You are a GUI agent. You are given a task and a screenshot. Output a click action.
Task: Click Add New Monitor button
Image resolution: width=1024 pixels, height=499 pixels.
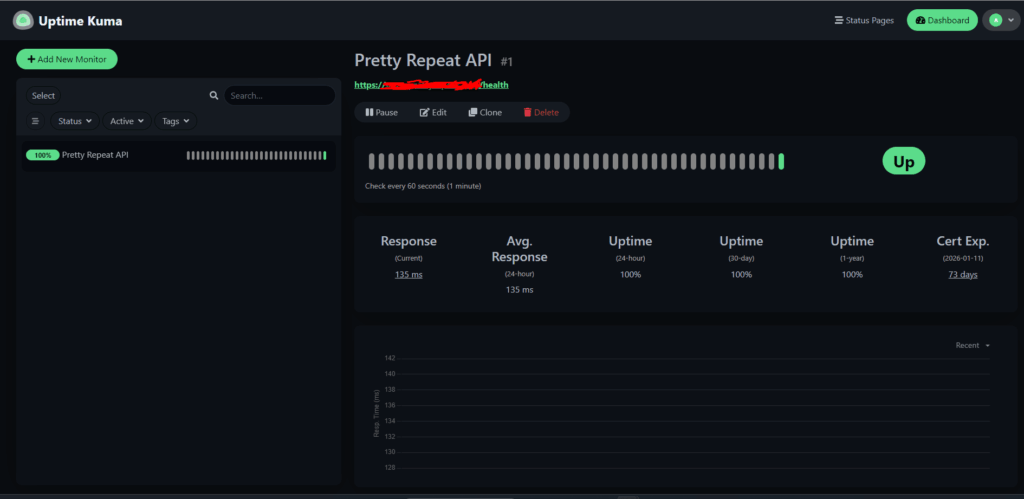tap(67, 59)
